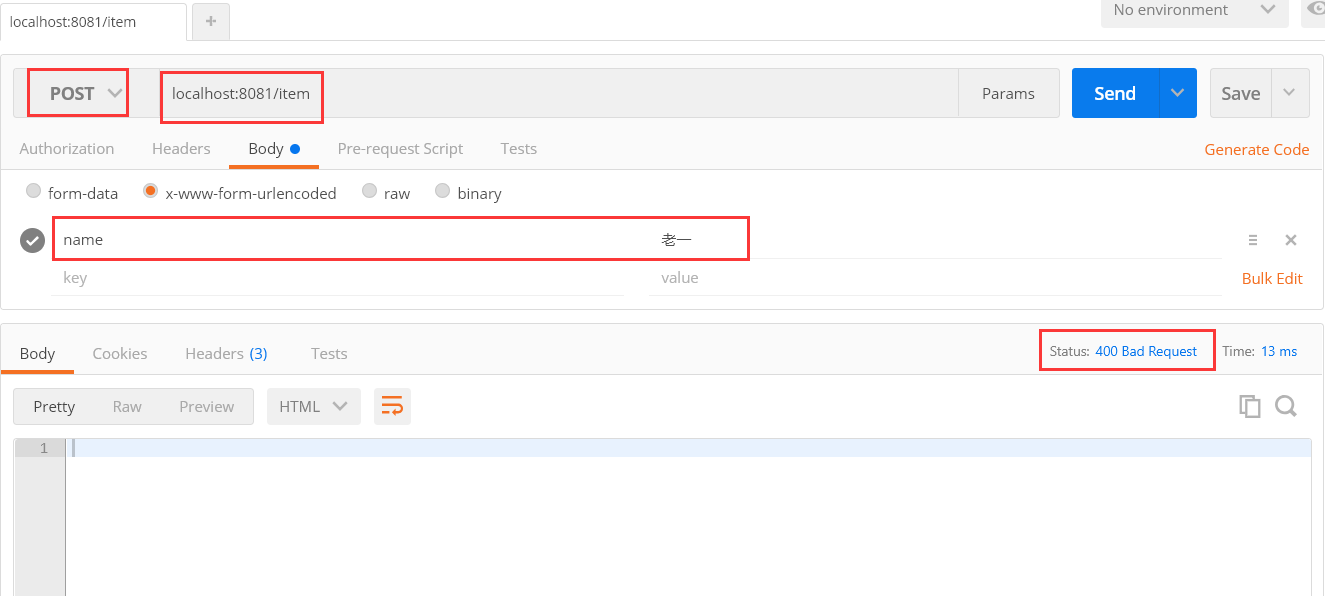Expand the Send options arrow
Image resolution: width=1325 pixels, height=596 pixels.
(x=1177, y=93)
